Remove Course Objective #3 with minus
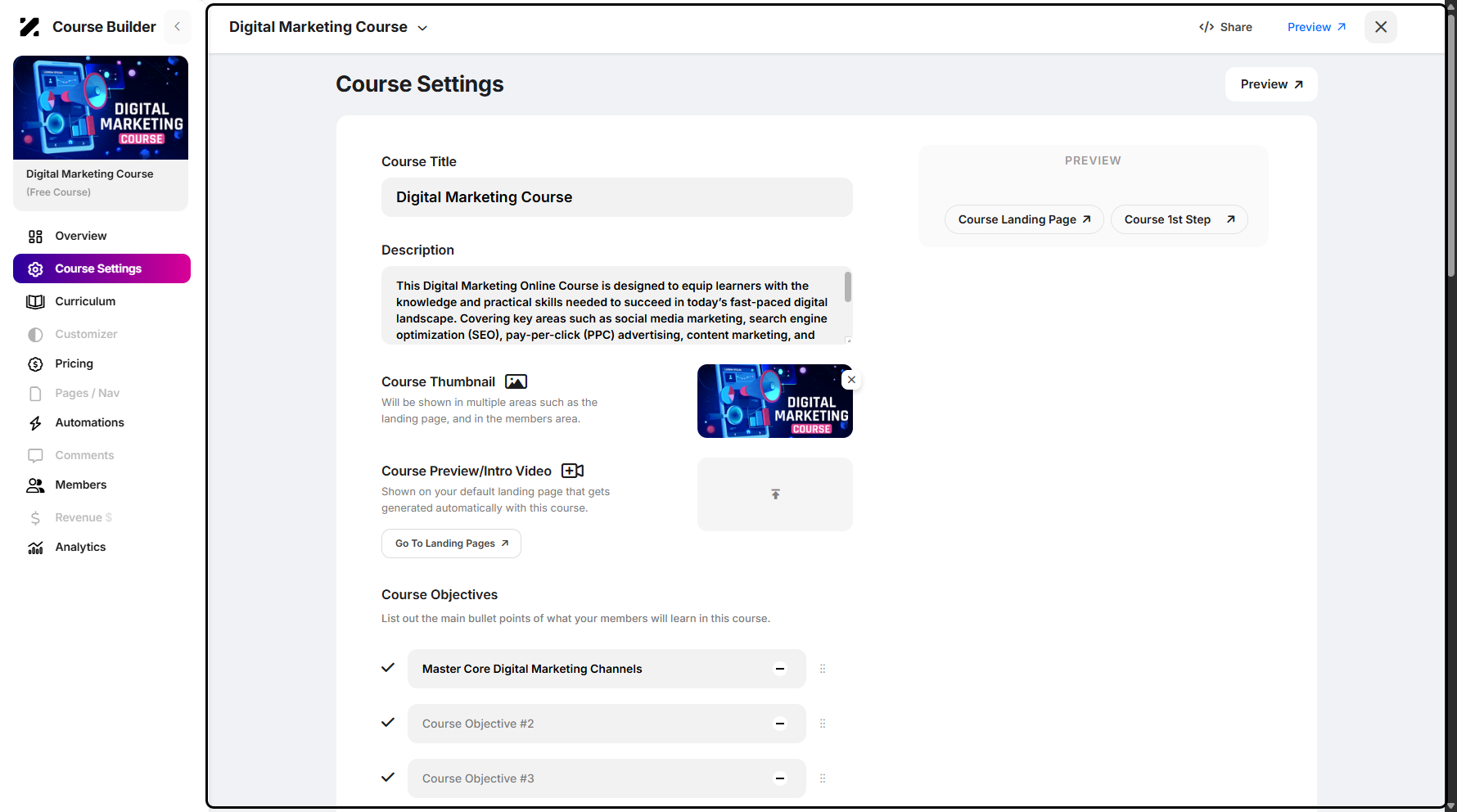Viewport: 1457px width, 812px height. [x=780, y=778]
